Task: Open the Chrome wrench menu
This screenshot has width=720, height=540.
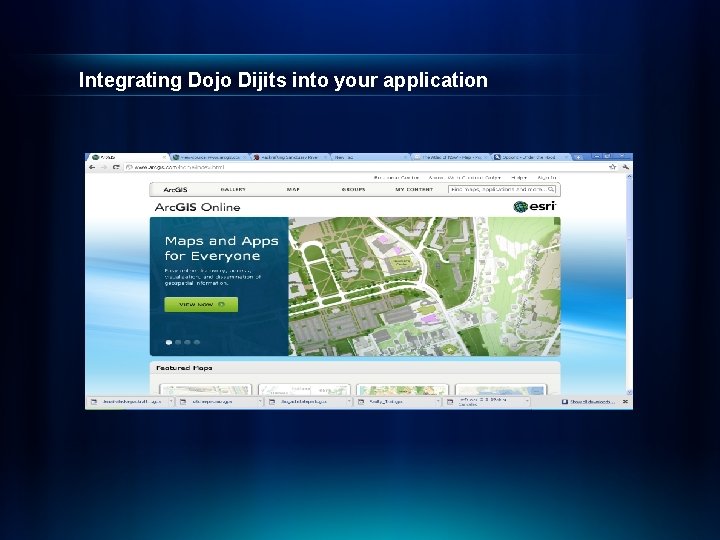Action: point(625,167)
